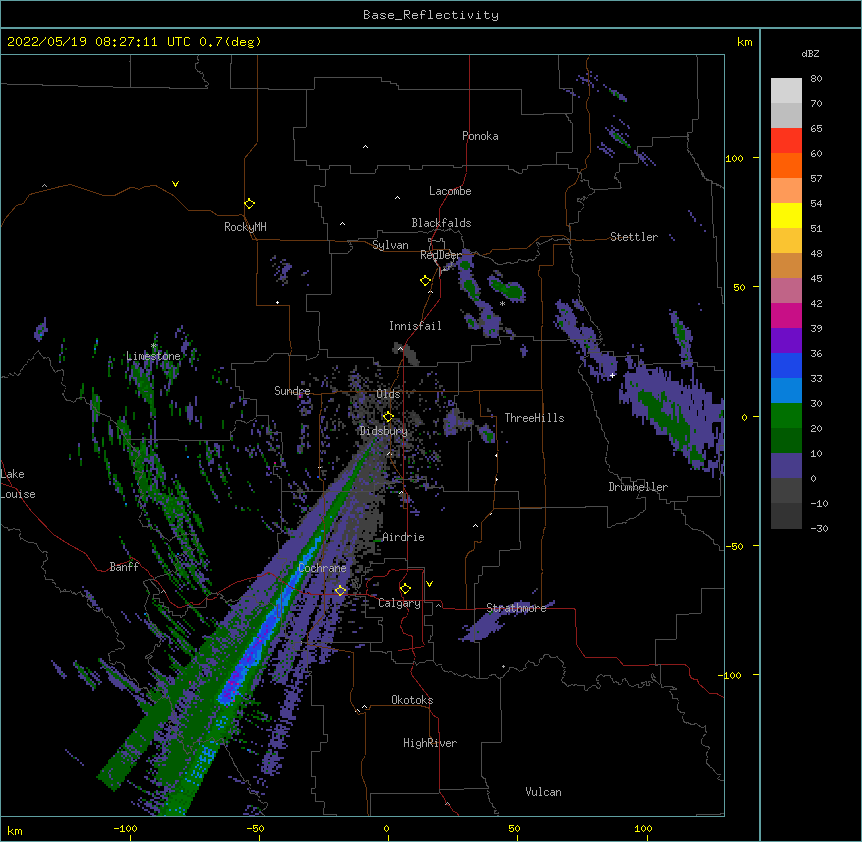Click the Base_Reflectivity title

click(431, 15)
